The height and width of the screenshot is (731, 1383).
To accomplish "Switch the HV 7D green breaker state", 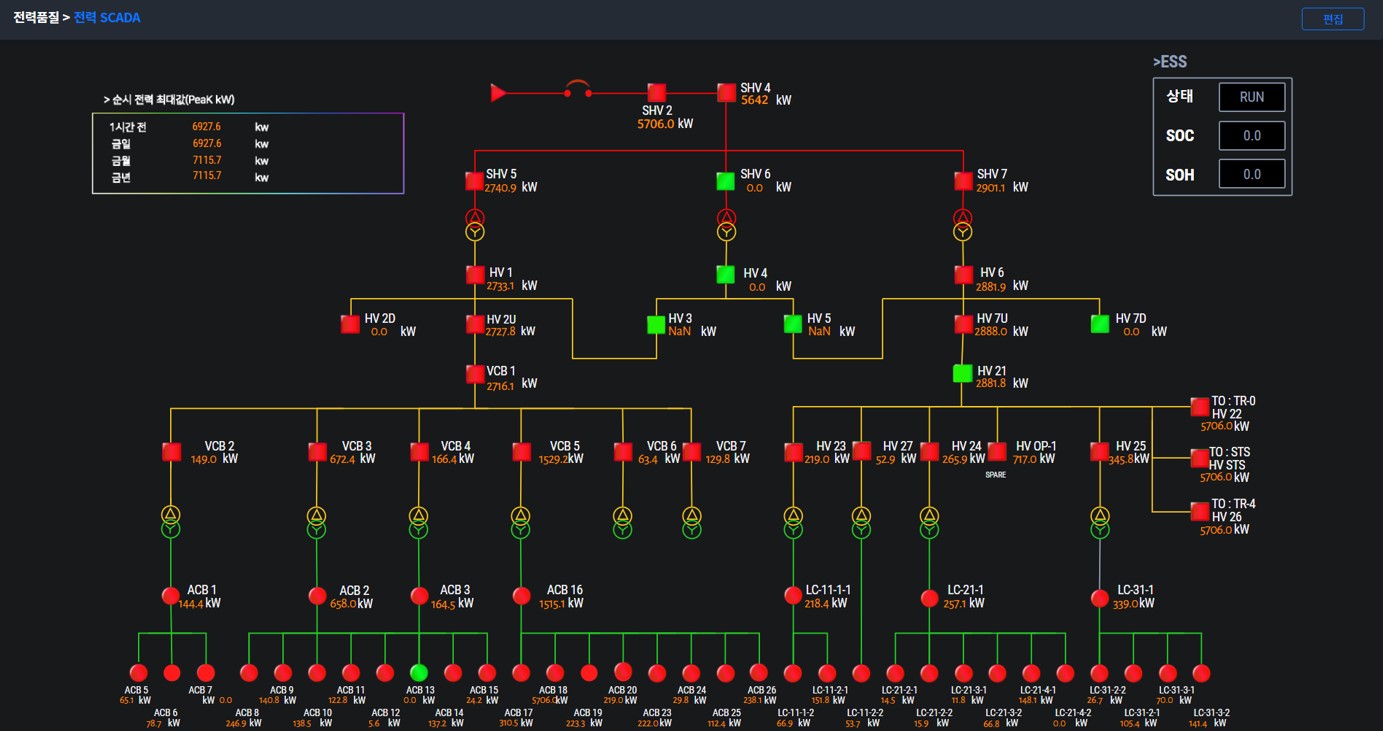I will (1100, 324).
